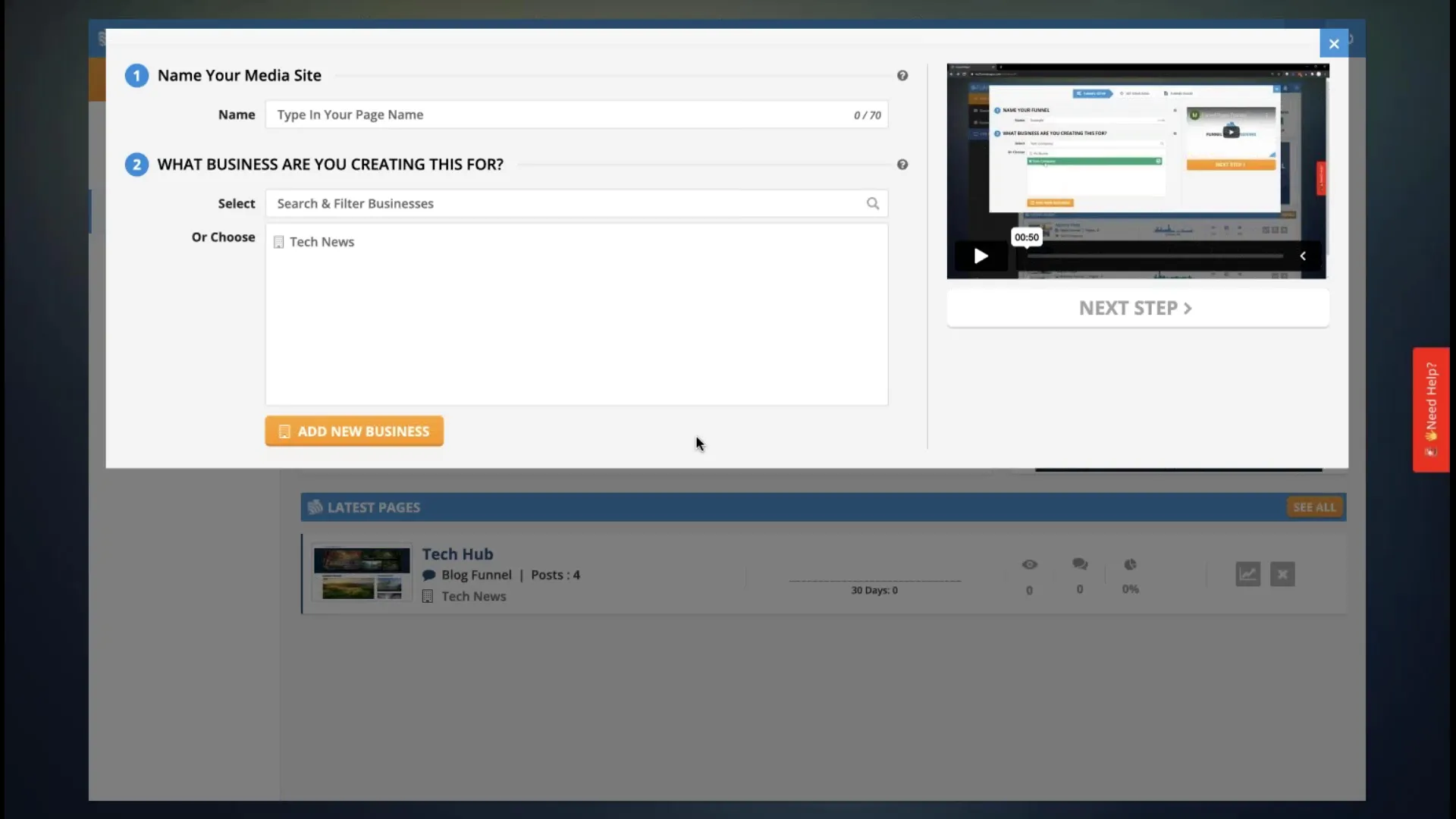The width and height of the screenshot is (1456, 819).
Task: Open stats chart icon for Tech Hub
Action: pos(1247,574)
